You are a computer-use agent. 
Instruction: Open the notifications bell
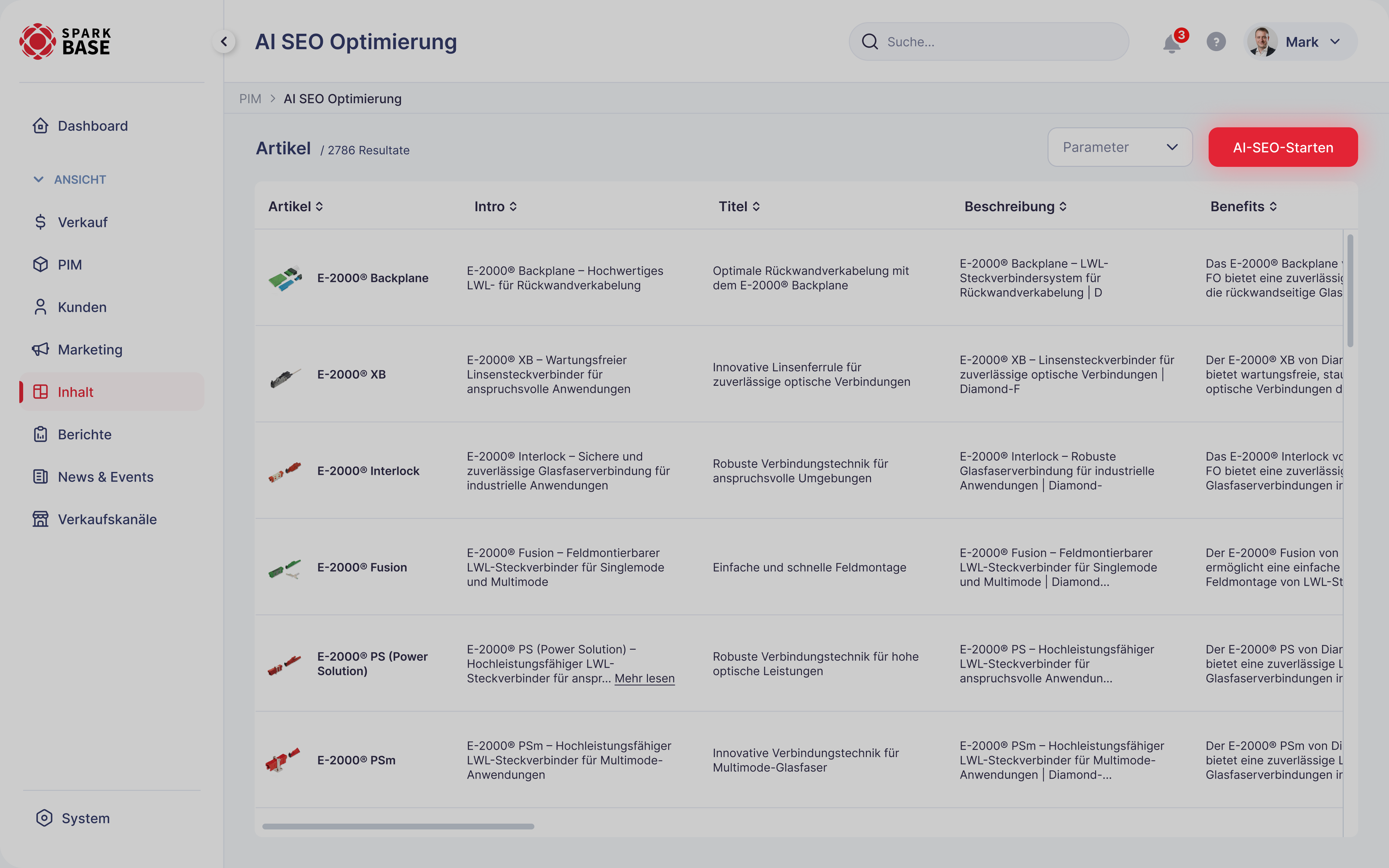point(1171,42)
